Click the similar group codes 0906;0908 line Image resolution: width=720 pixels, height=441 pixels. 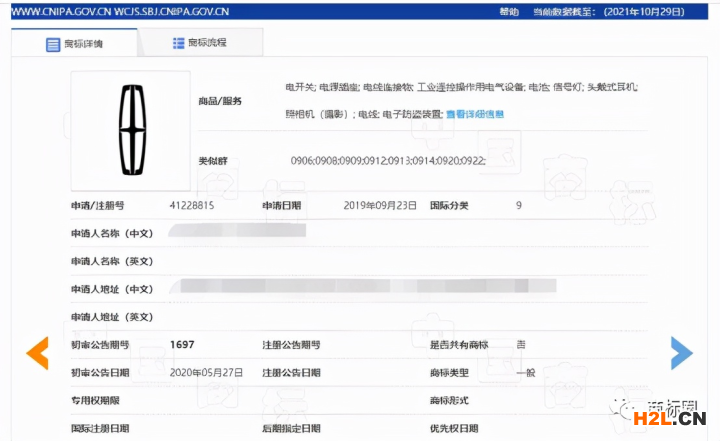pos(387,161)
